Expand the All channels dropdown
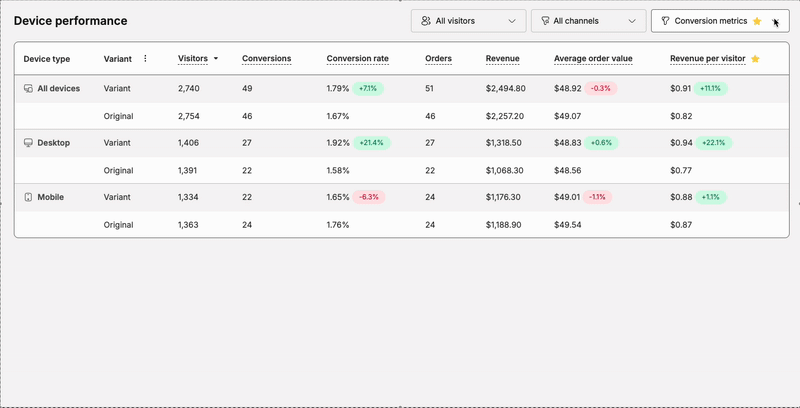Screen dimensions: 800x408 (x=588, y=21)
